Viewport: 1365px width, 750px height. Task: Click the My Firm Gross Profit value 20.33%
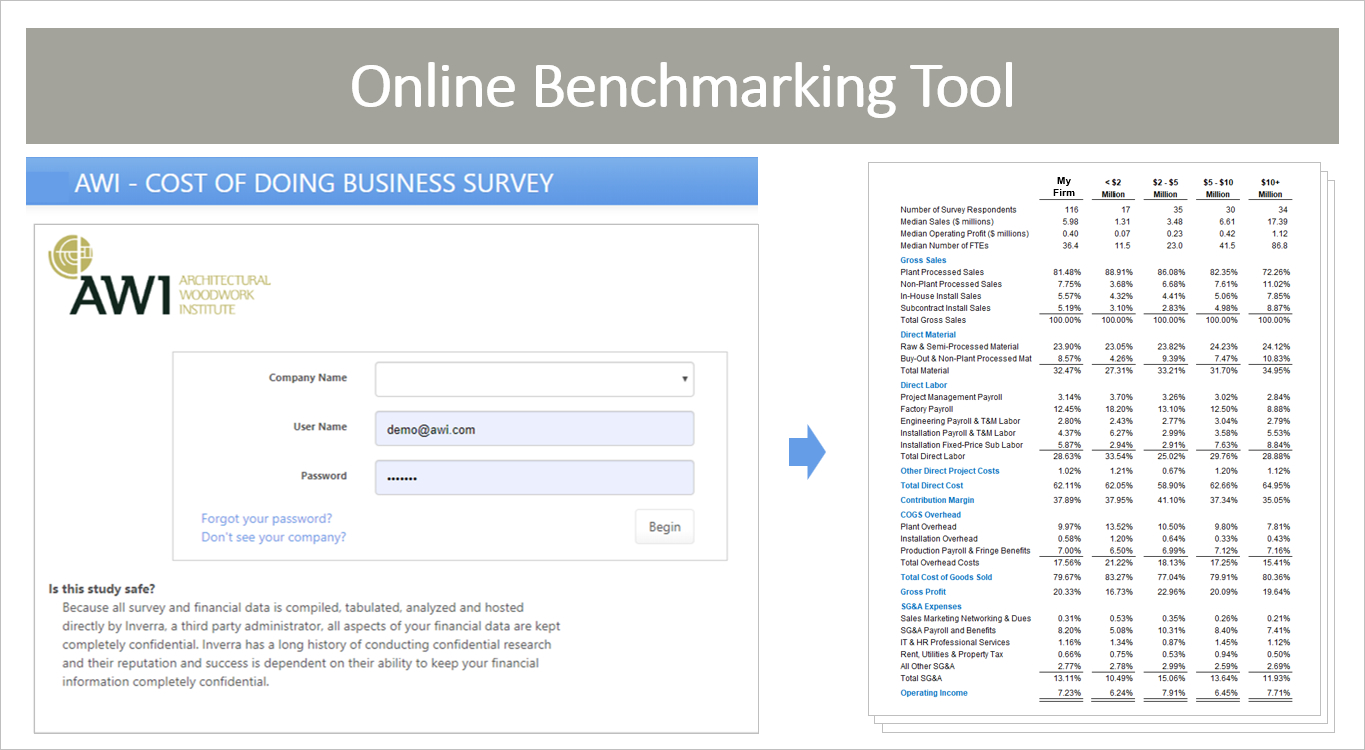1066,592
